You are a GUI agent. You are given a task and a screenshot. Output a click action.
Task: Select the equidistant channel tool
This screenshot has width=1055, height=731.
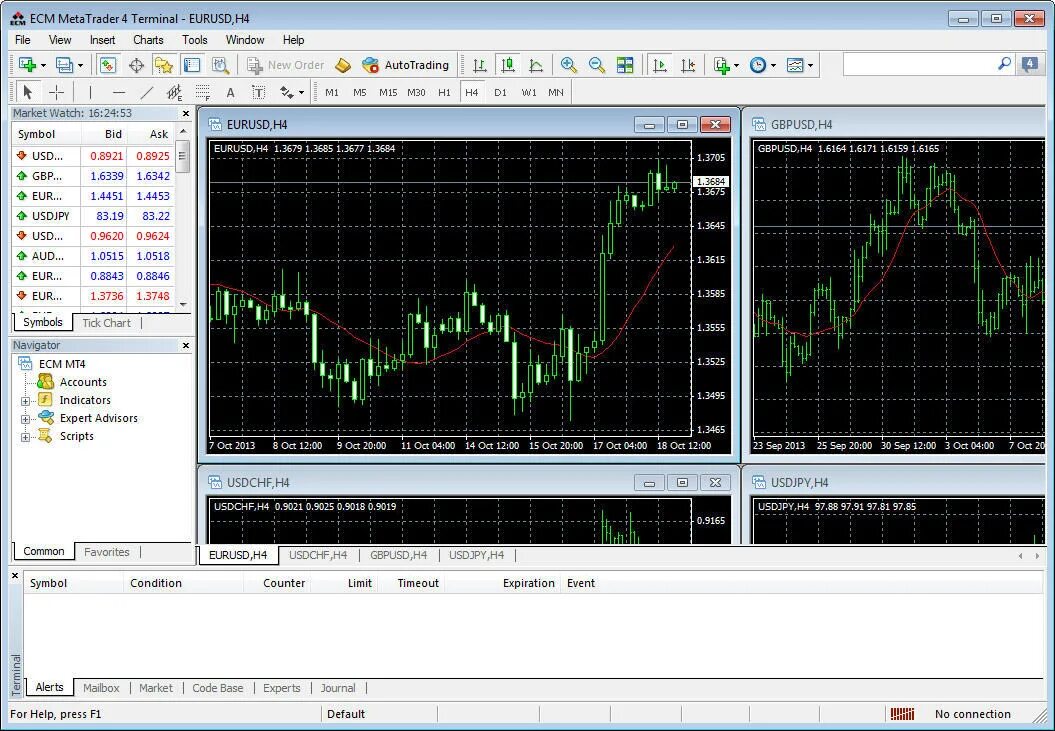click(x=174, y=92)
